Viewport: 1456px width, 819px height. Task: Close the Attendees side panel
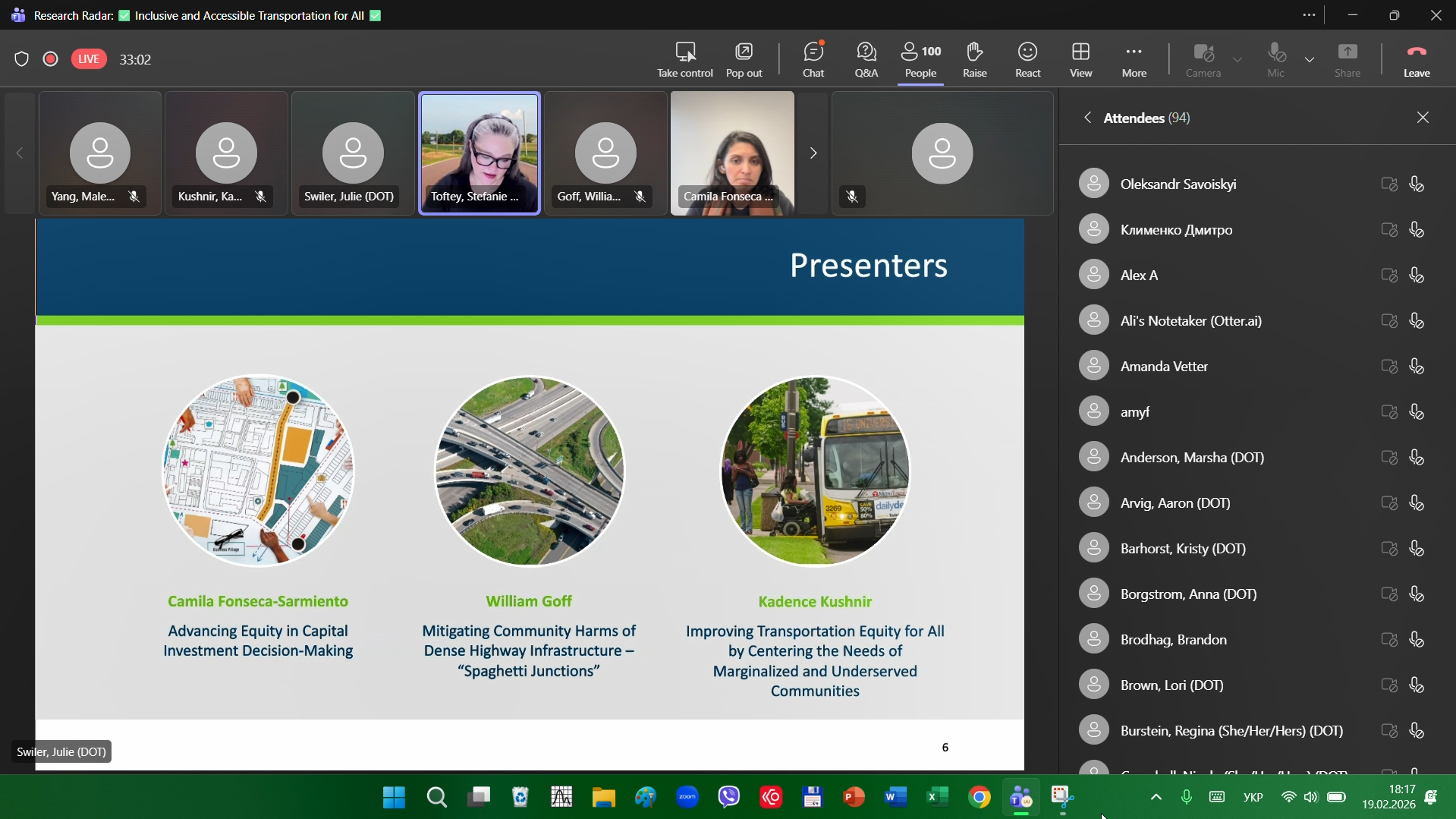click(x=1423, y=118)
